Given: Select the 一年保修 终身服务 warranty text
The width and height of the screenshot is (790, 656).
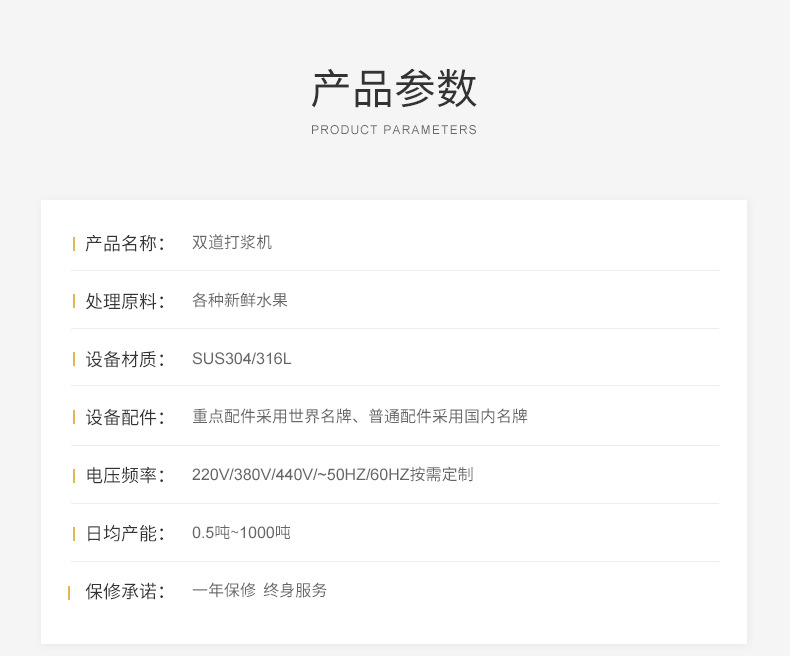Looking at the screenshot, I should (259, 590).
